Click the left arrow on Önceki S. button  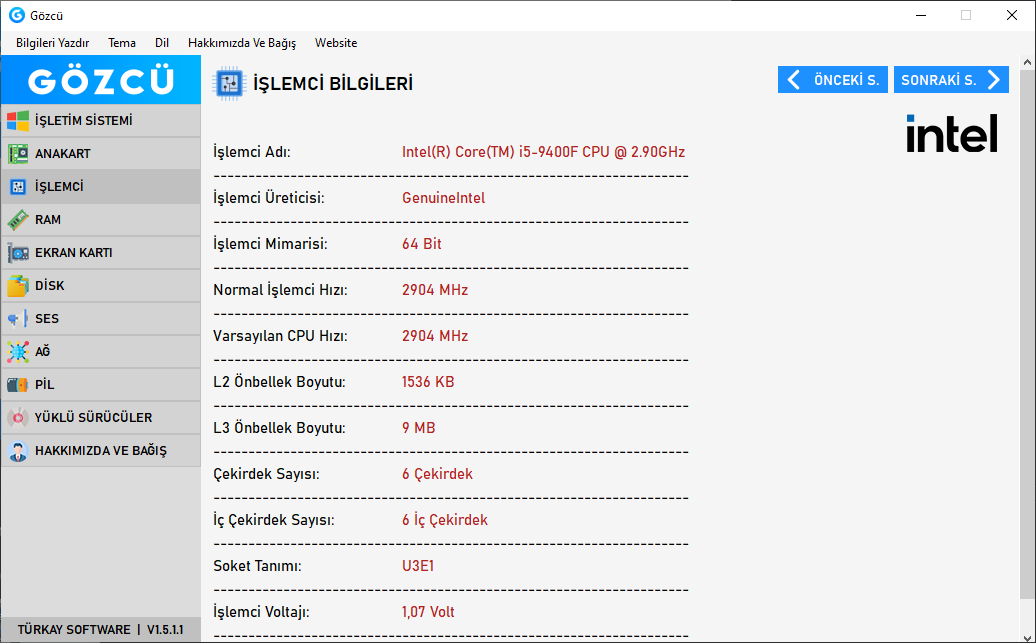click(794, 80)
